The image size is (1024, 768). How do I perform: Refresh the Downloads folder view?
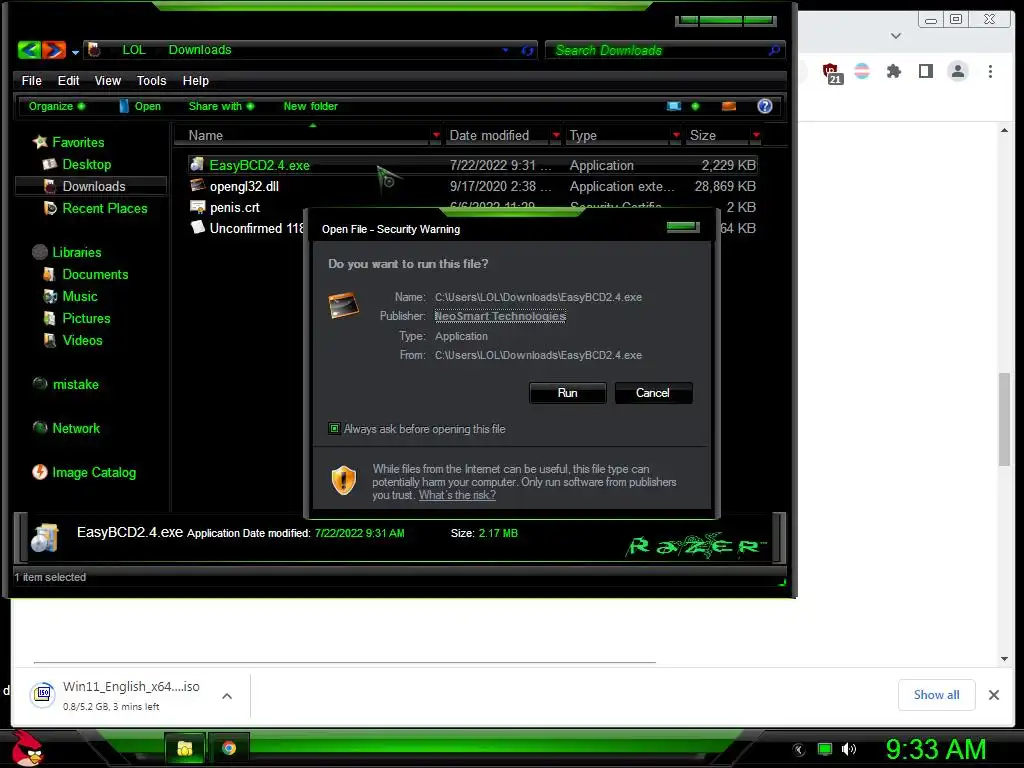click(528, 50)
